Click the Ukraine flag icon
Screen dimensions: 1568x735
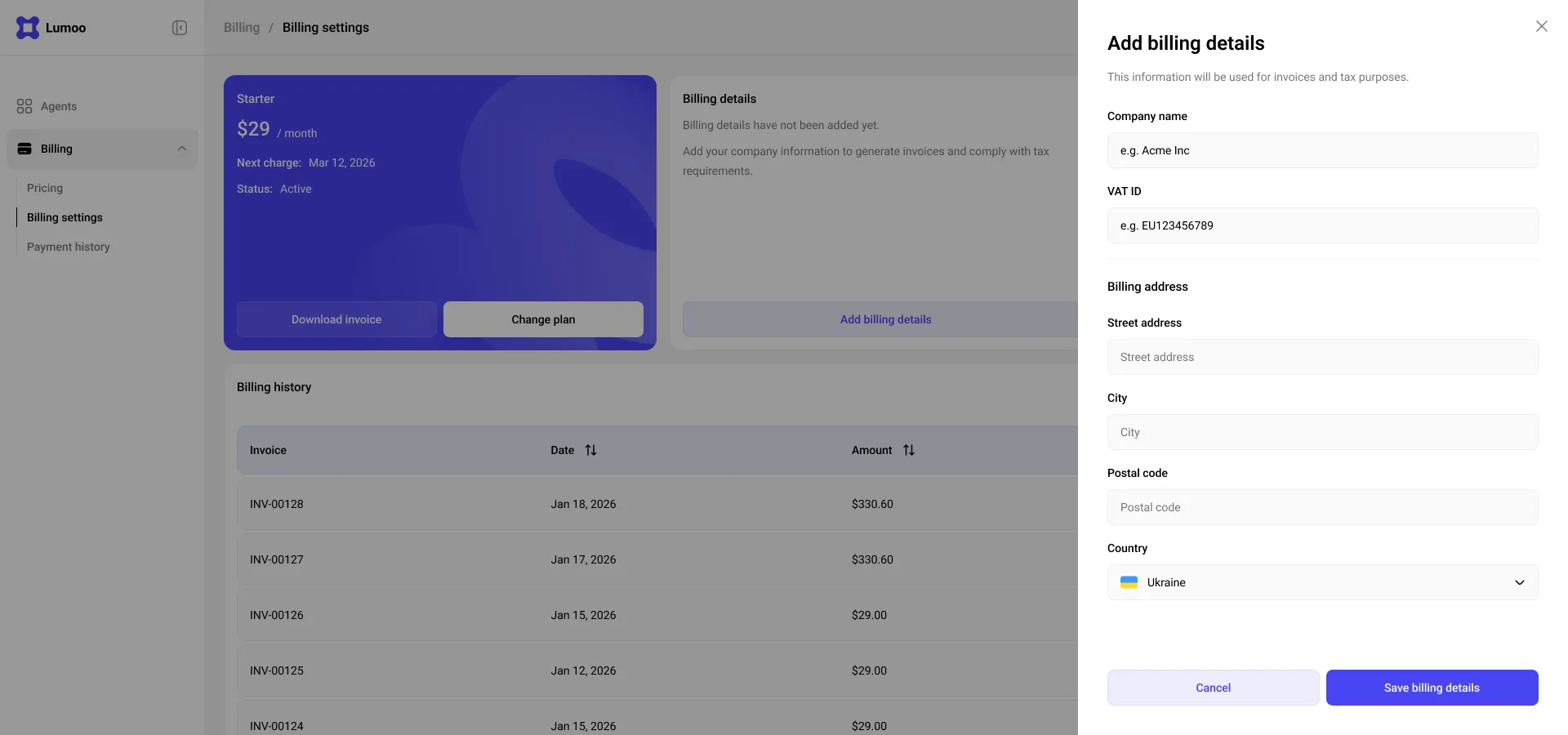pos(1129,582)
